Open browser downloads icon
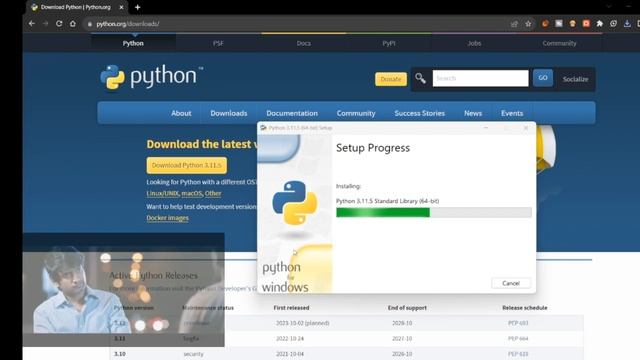The height and width of the screenshot is (360, 640). pyautogui.click(x=627, y=24)
